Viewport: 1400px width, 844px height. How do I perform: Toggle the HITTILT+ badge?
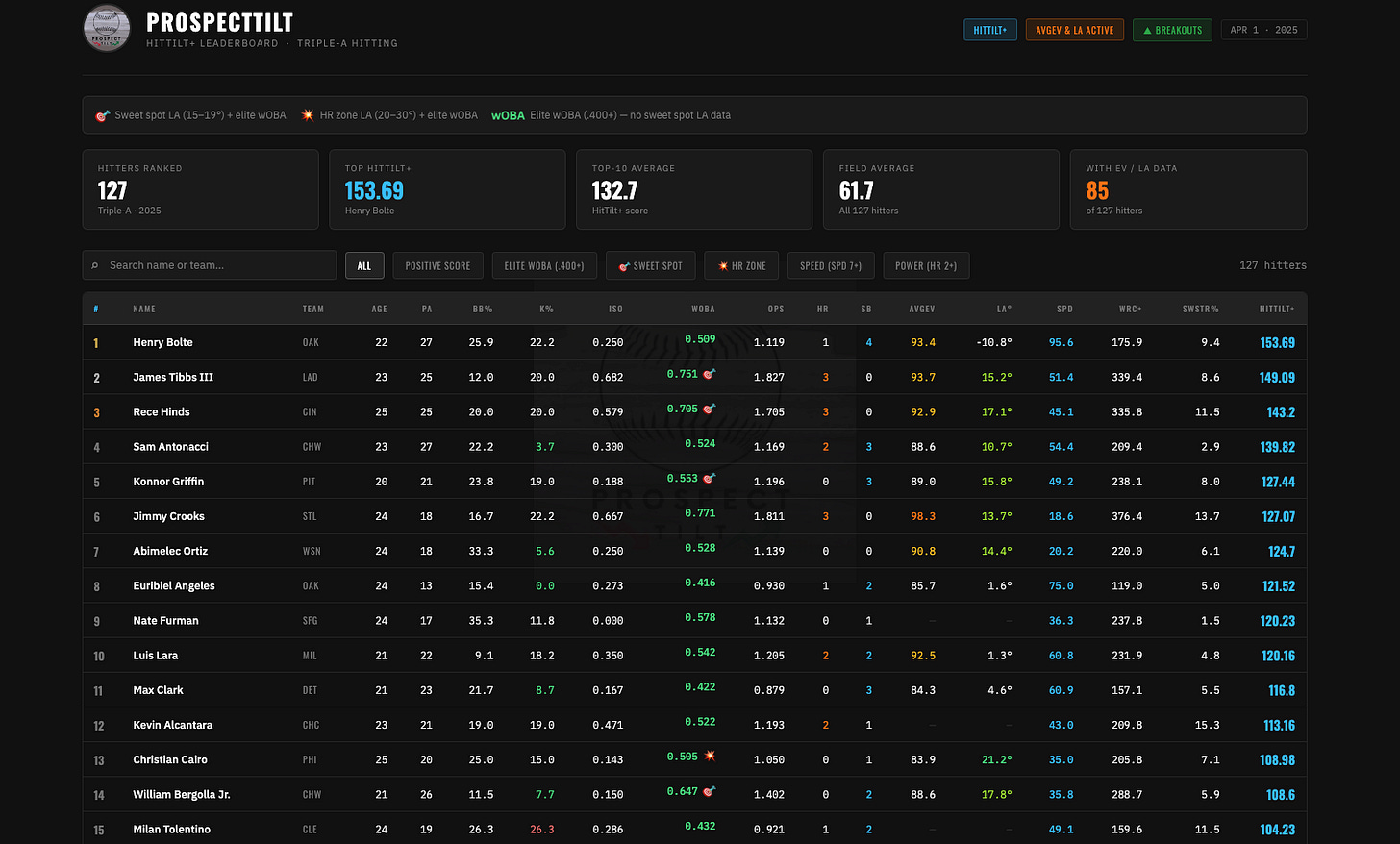989,30
